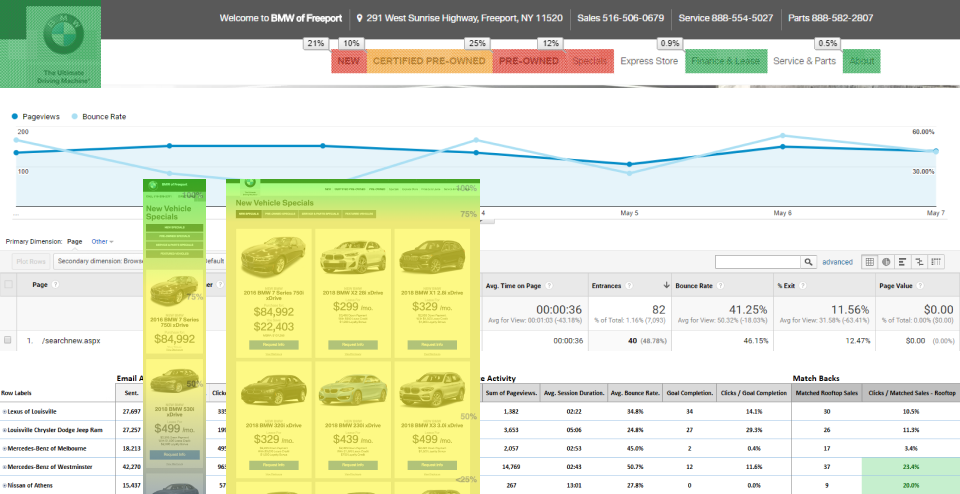
Task: Open the help icon beside Bounce Rate
Action: point(721,285)
